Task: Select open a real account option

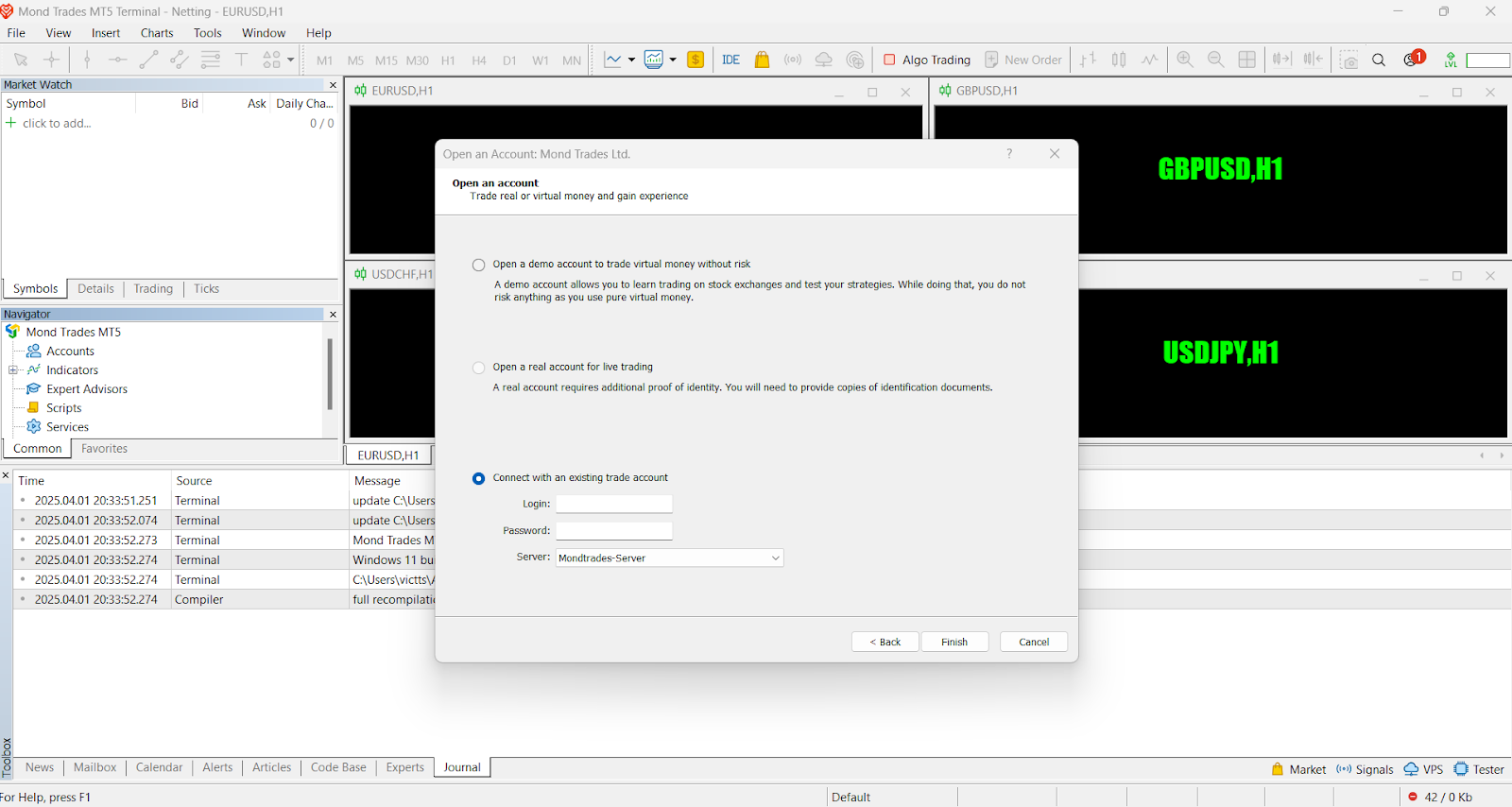Action: point(479,368)
